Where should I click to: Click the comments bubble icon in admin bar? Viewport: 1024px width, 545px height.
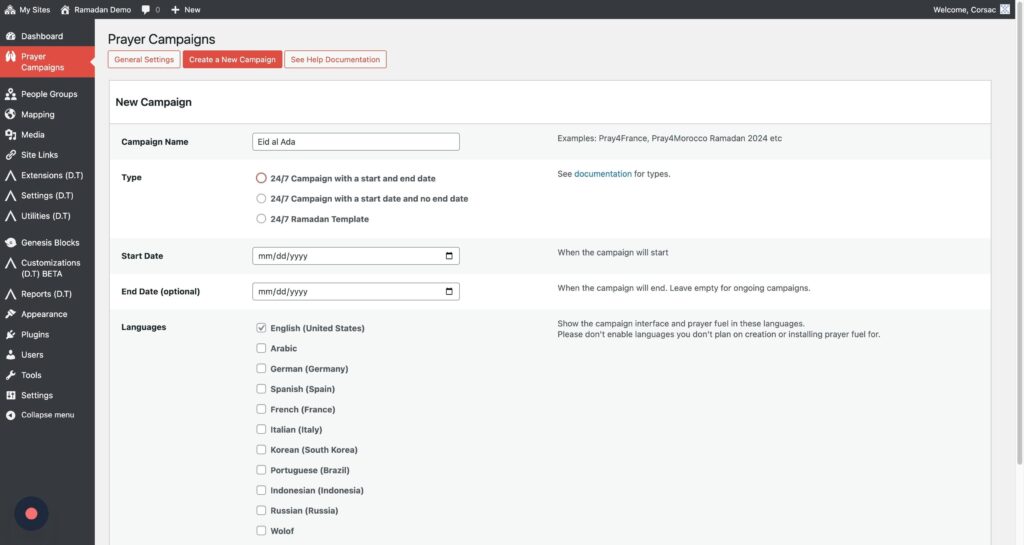point(146,9)
